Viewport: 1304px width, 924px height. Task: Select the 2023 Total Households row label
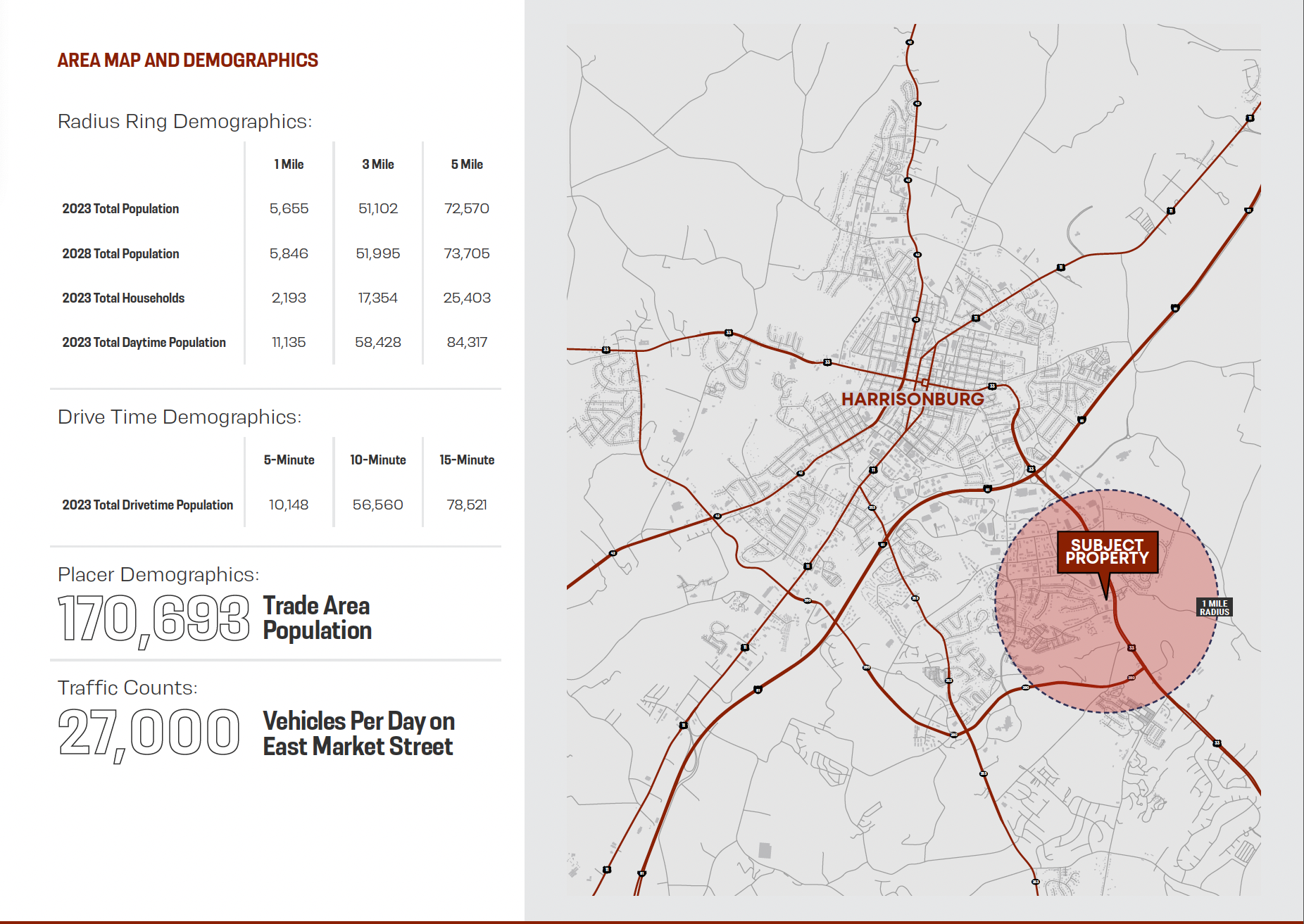pyautogui.click(x=123, y=298)
